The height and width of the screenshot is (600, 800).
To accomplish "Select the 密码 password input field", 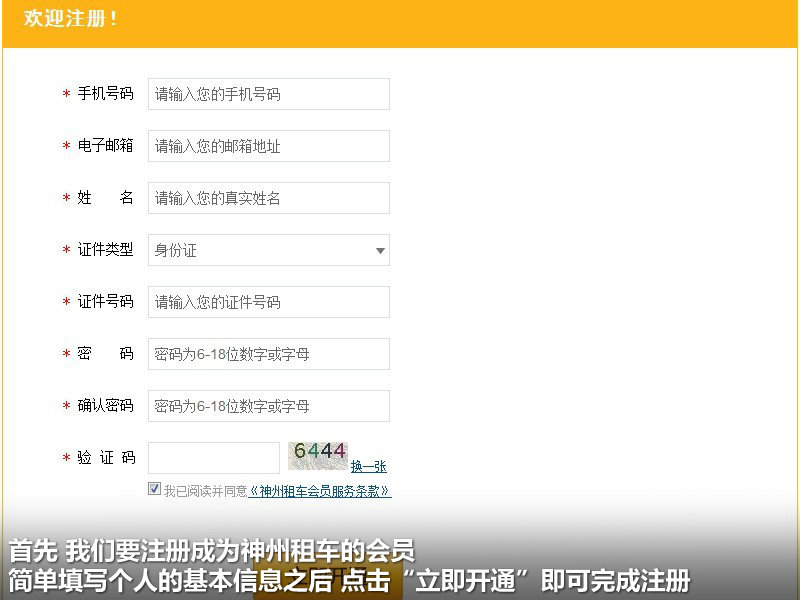I will pyautogui.click(x=269, y=354).
